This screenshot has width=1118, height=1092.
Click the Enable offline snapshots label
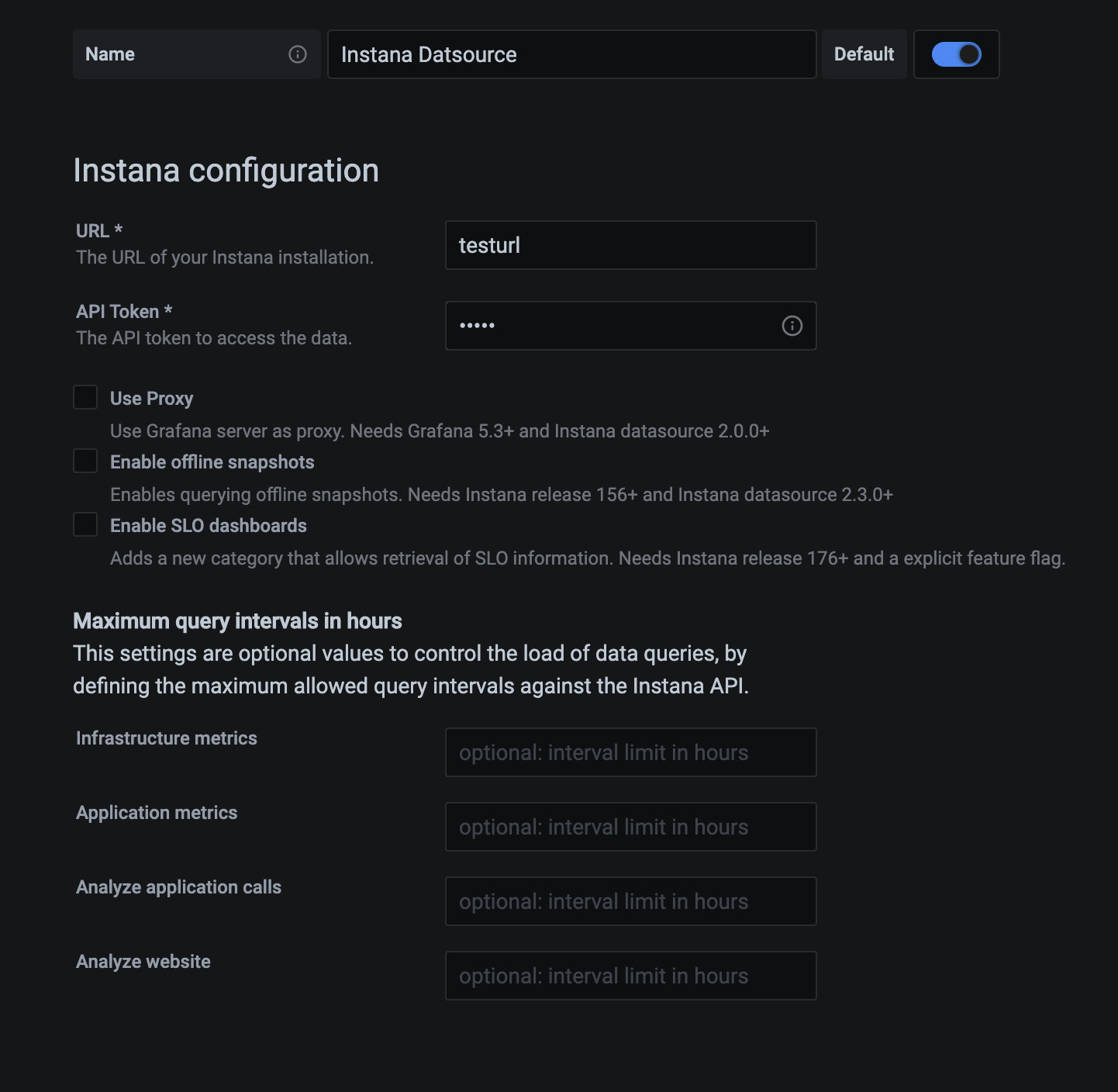coord(212,462)
